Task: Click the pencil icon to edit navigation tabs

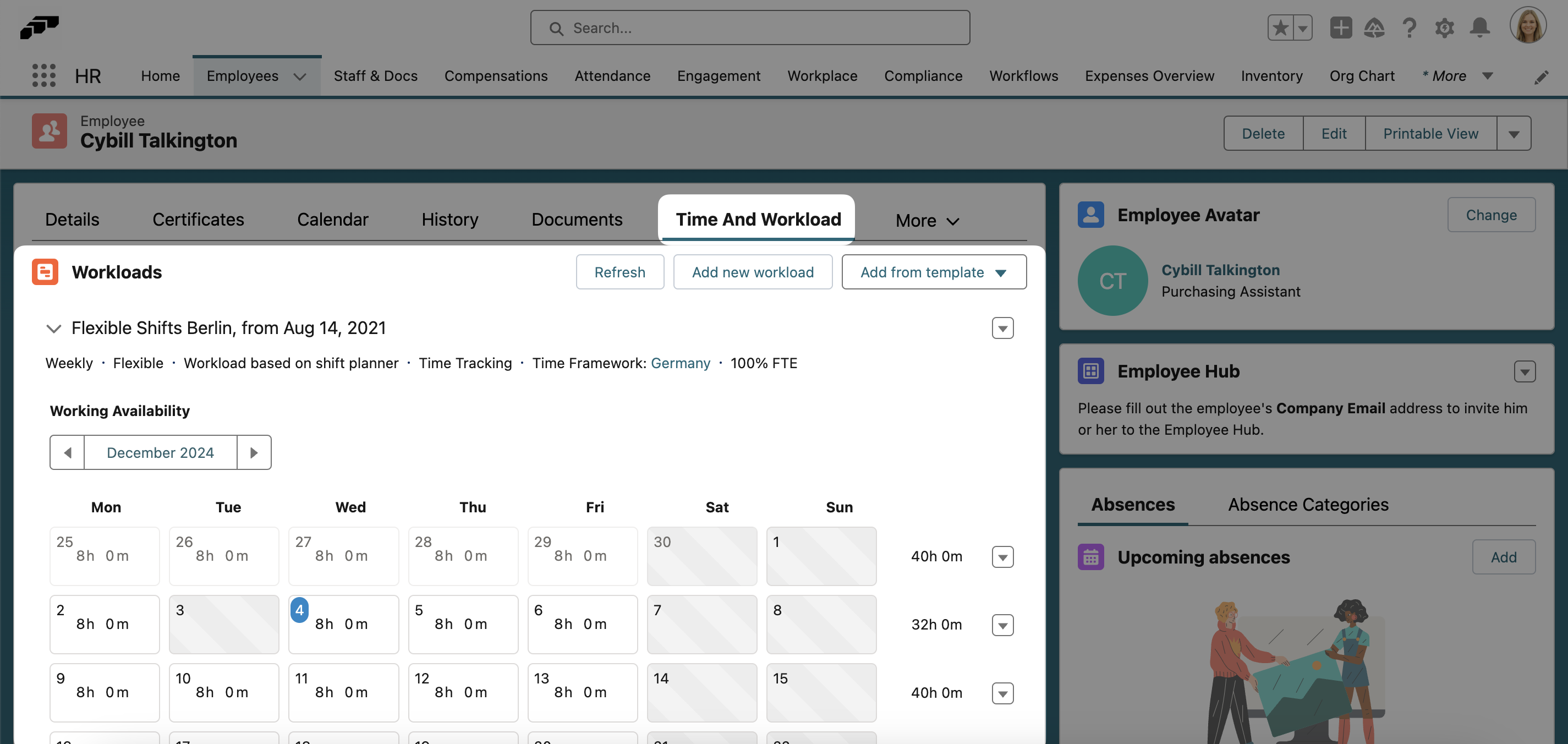Action: click(1542, 76)
